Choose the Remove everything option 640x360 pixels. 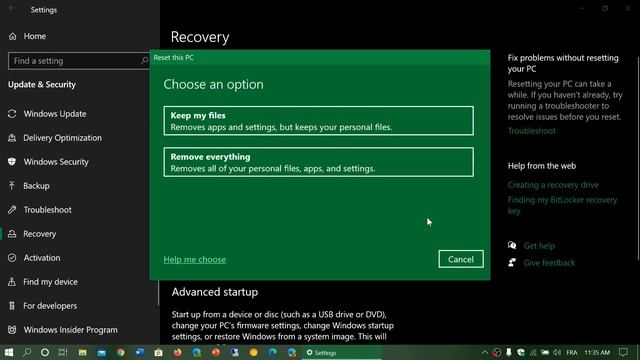[318, 162]
